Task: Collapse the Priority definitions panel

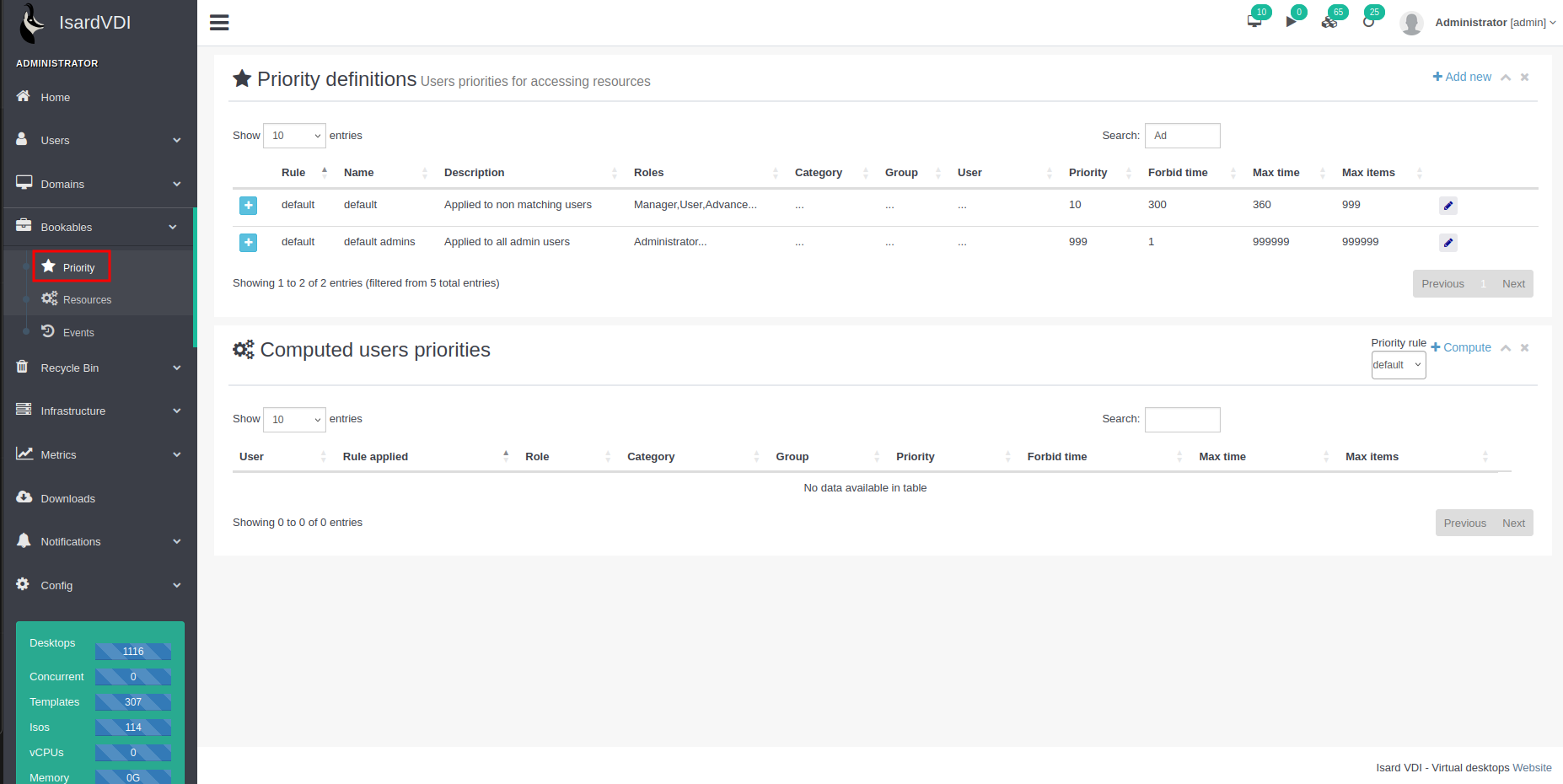Action: click(x=1506, y=78)
